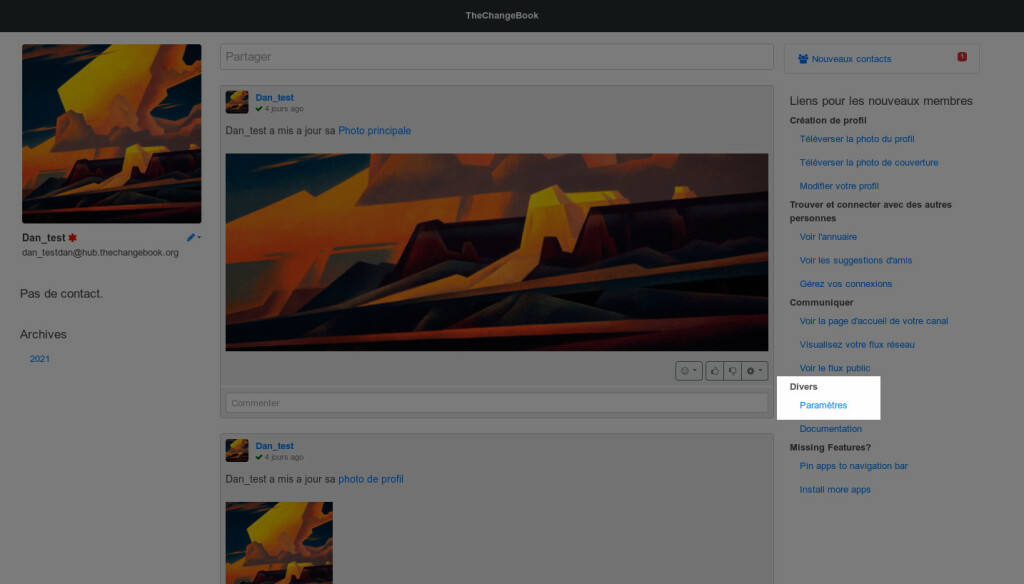
Task: Click the Archives heading
Action: tap(43, 334)
